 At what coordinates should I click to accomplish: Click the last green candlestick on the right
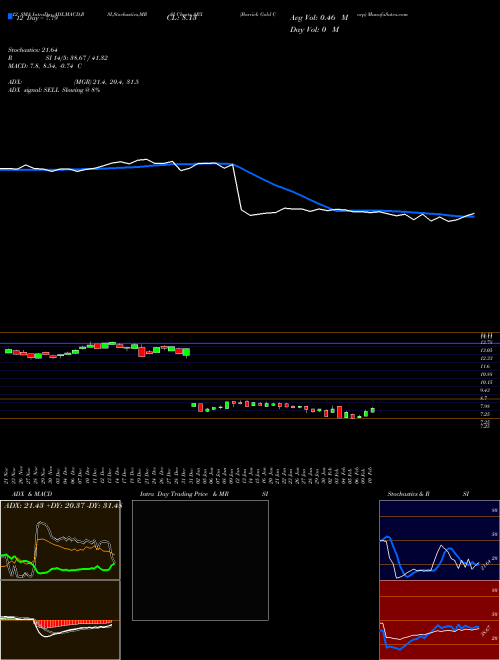tap(372, 410)
